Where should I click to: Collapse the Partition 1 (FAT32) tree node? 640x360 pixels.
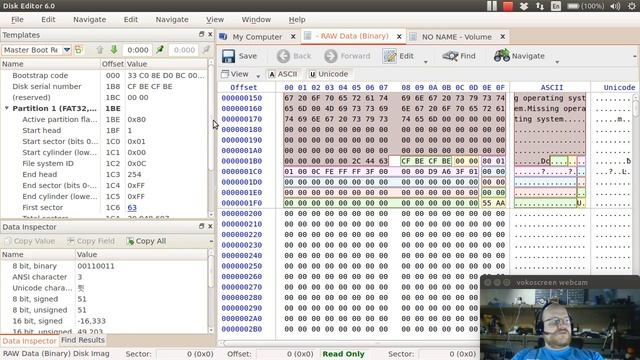coord(7,109)
